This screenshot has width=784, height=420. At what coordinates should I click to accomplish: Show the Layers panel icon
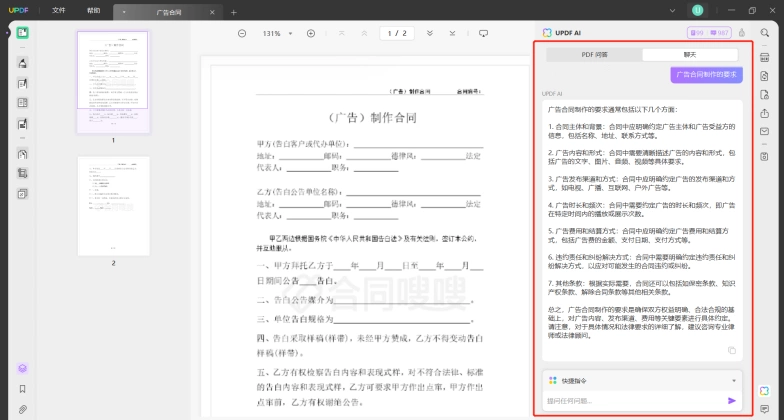pos(22,368)
